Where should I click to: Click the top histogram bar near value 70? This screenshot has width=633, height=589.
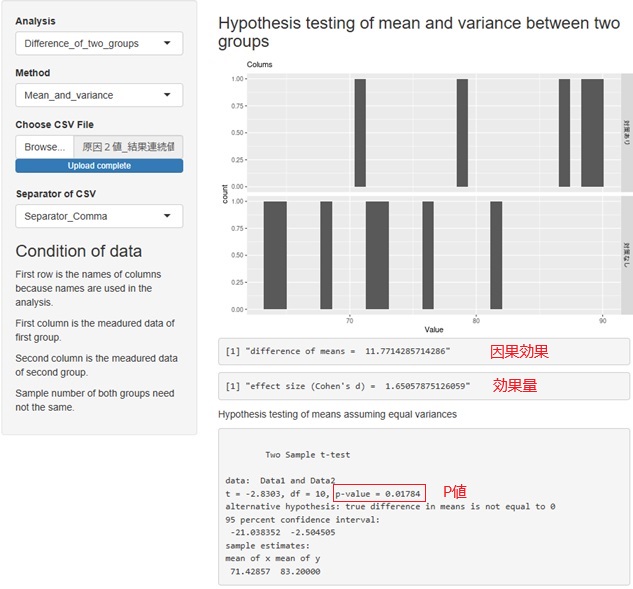click(360, 132)
